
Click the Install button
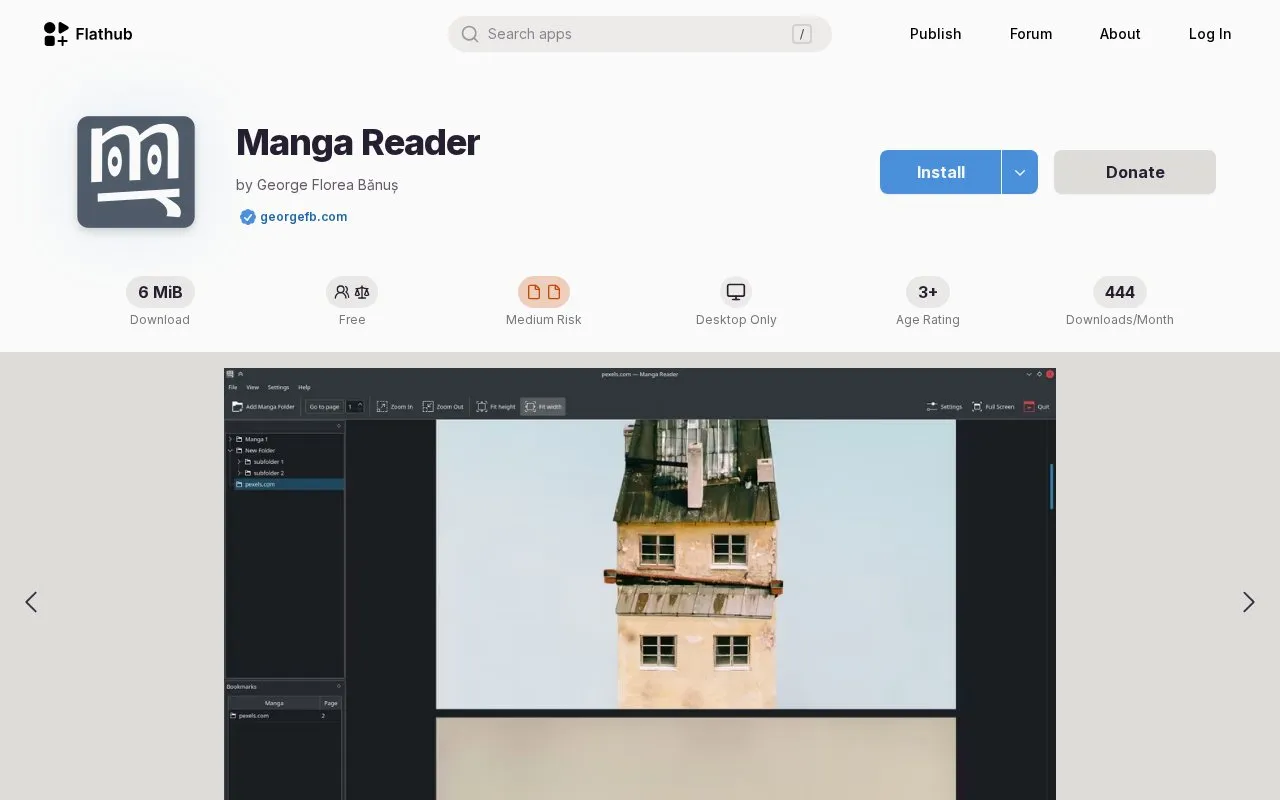pos(940,172)
